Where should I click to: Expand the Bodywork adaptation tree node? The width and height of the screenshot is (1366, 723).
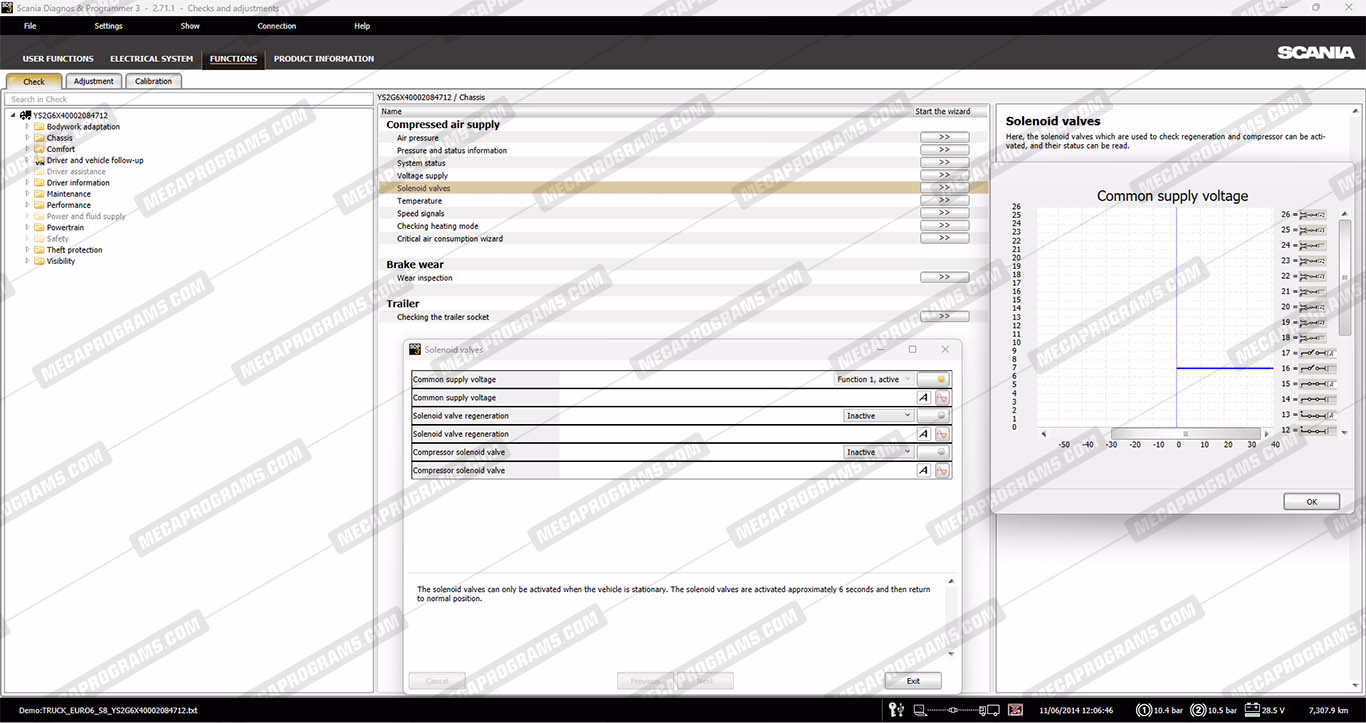click(27, 127)
